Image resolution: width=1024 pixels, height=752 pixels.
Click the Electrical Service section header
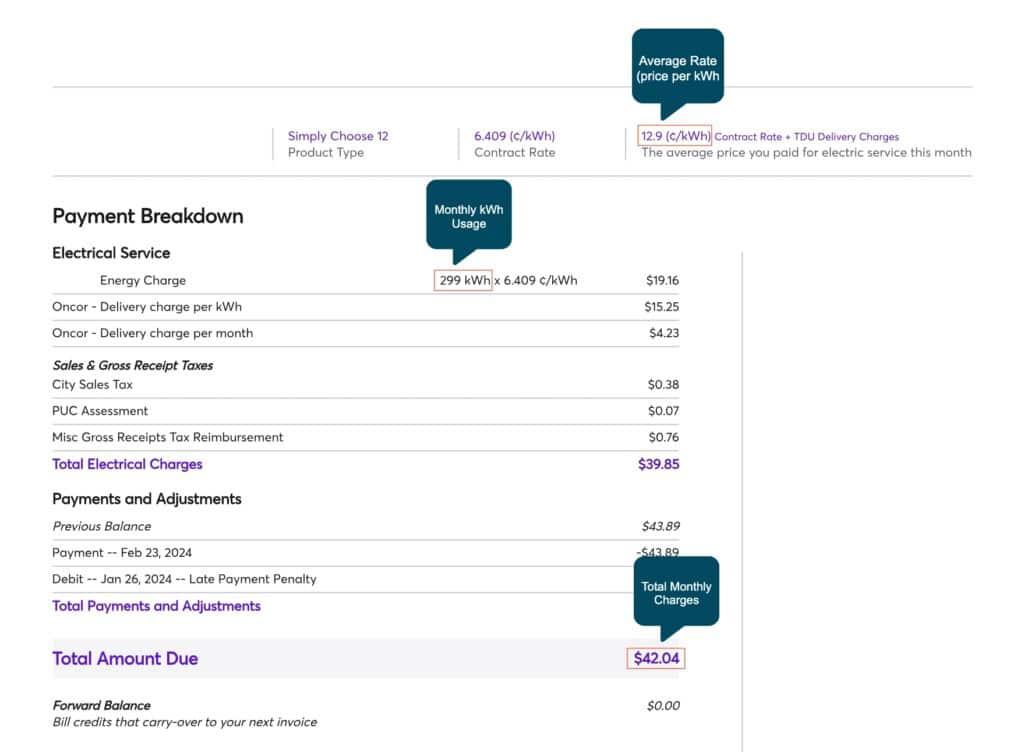tap(110, 253)
